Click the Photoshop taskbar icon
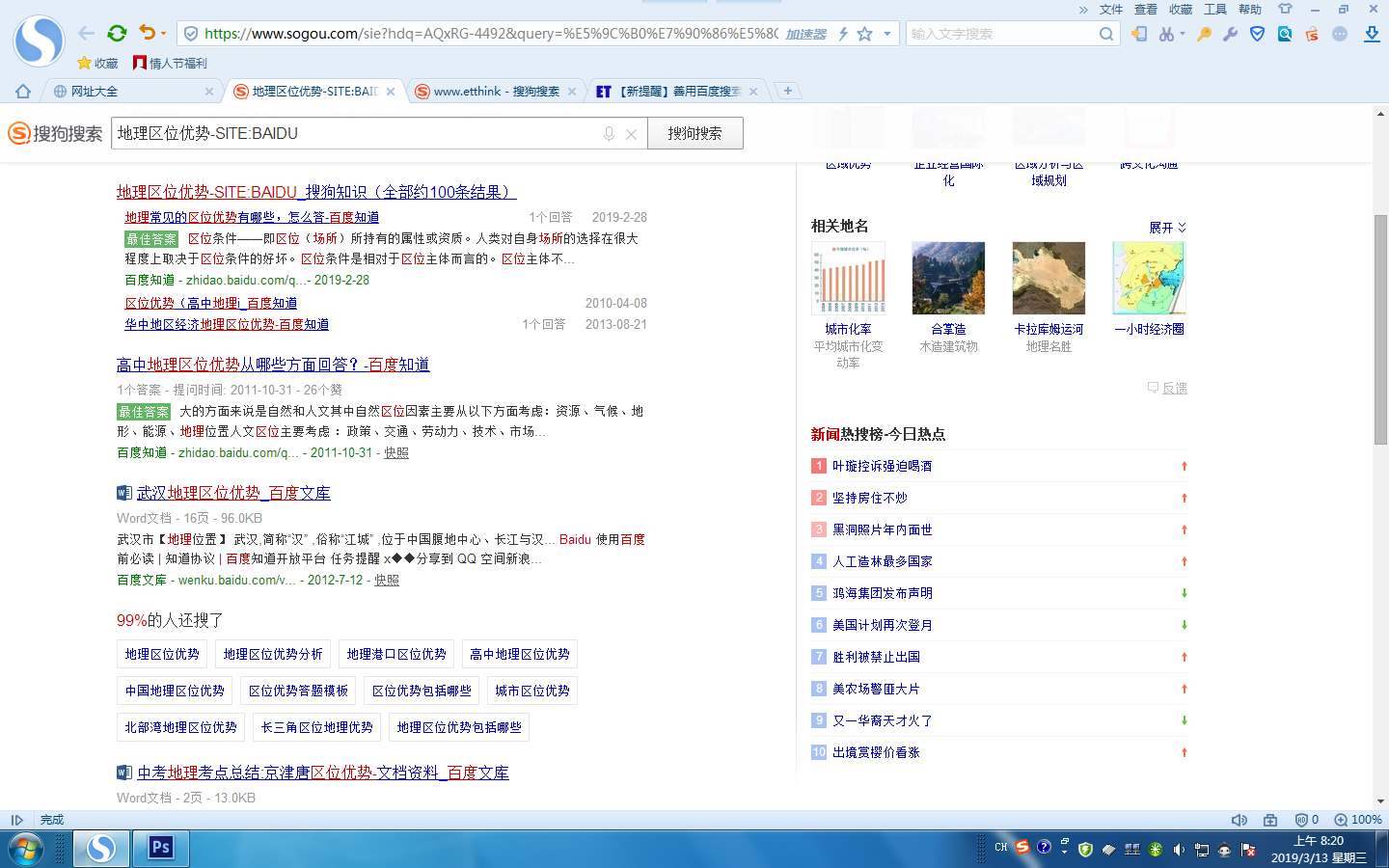This screenshot has height=868, width=1389. coord(161,849)
